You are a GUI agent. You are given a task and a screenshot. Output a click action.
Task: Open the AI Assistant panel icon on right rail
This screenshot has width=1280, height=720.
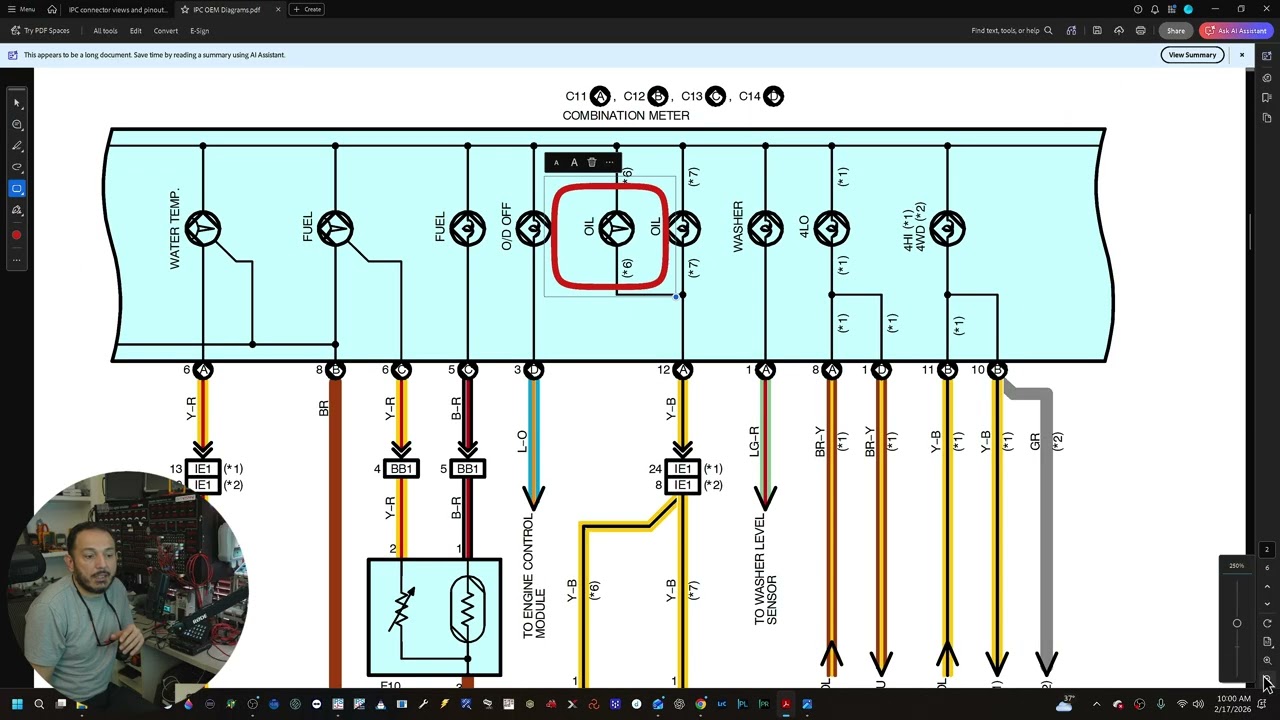click(x=1267, y=56)
